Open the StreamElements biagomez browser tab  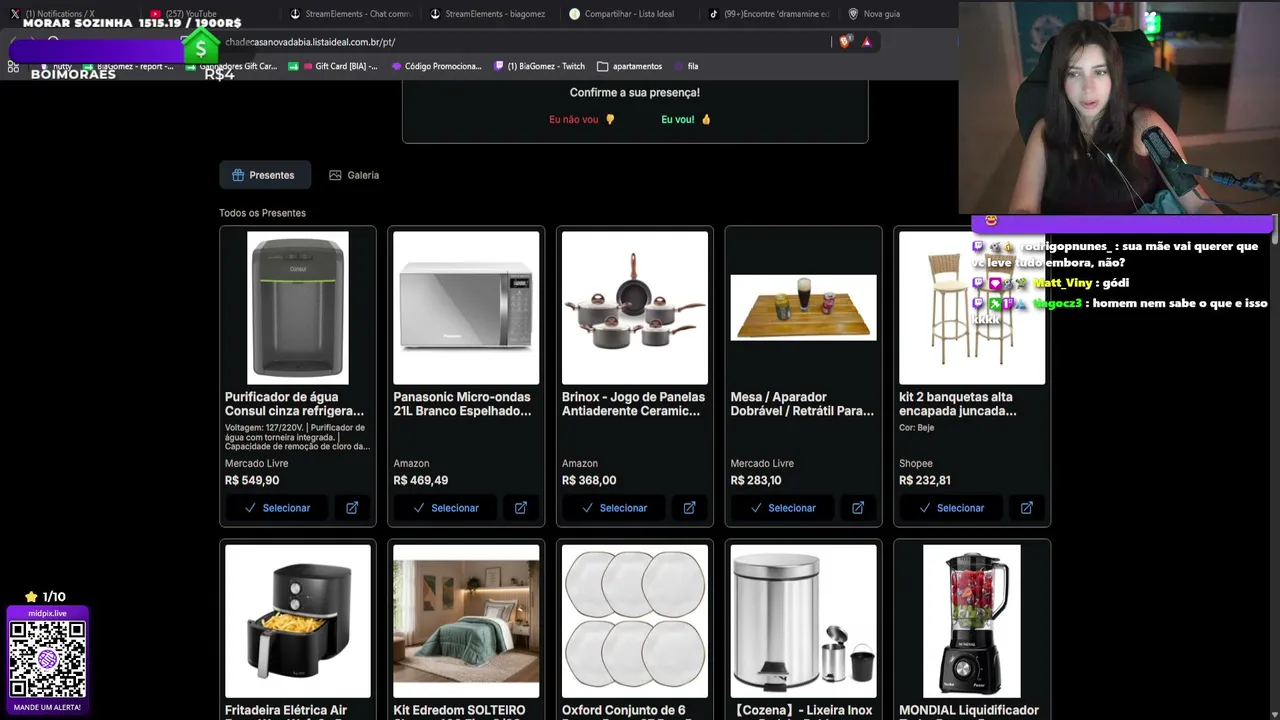tap(490, 14)
